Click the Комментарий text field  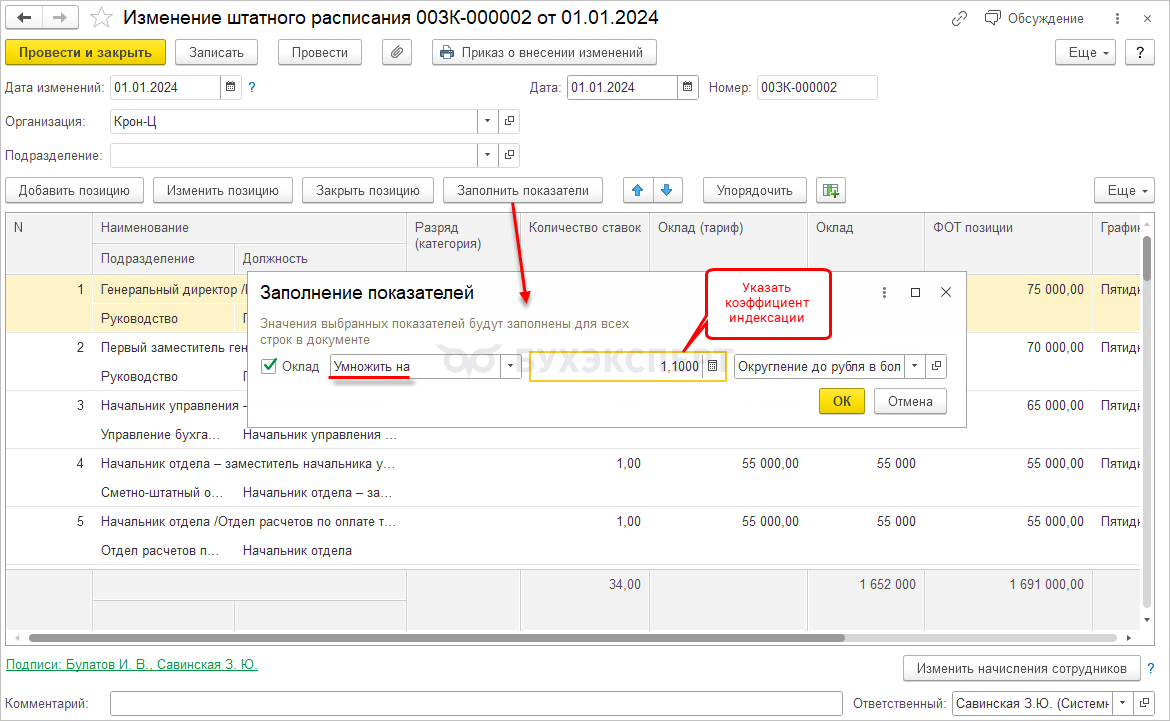[475, 703]
